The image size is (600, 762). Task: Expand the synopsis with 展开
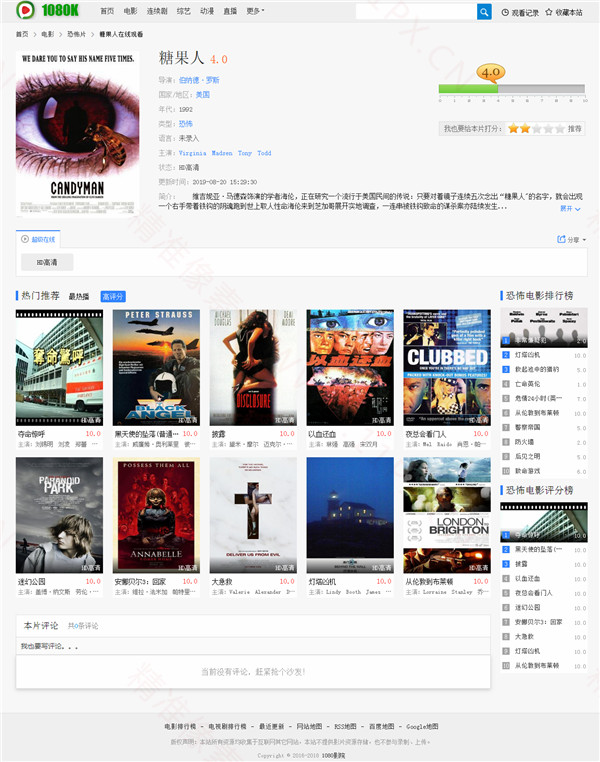570,208
